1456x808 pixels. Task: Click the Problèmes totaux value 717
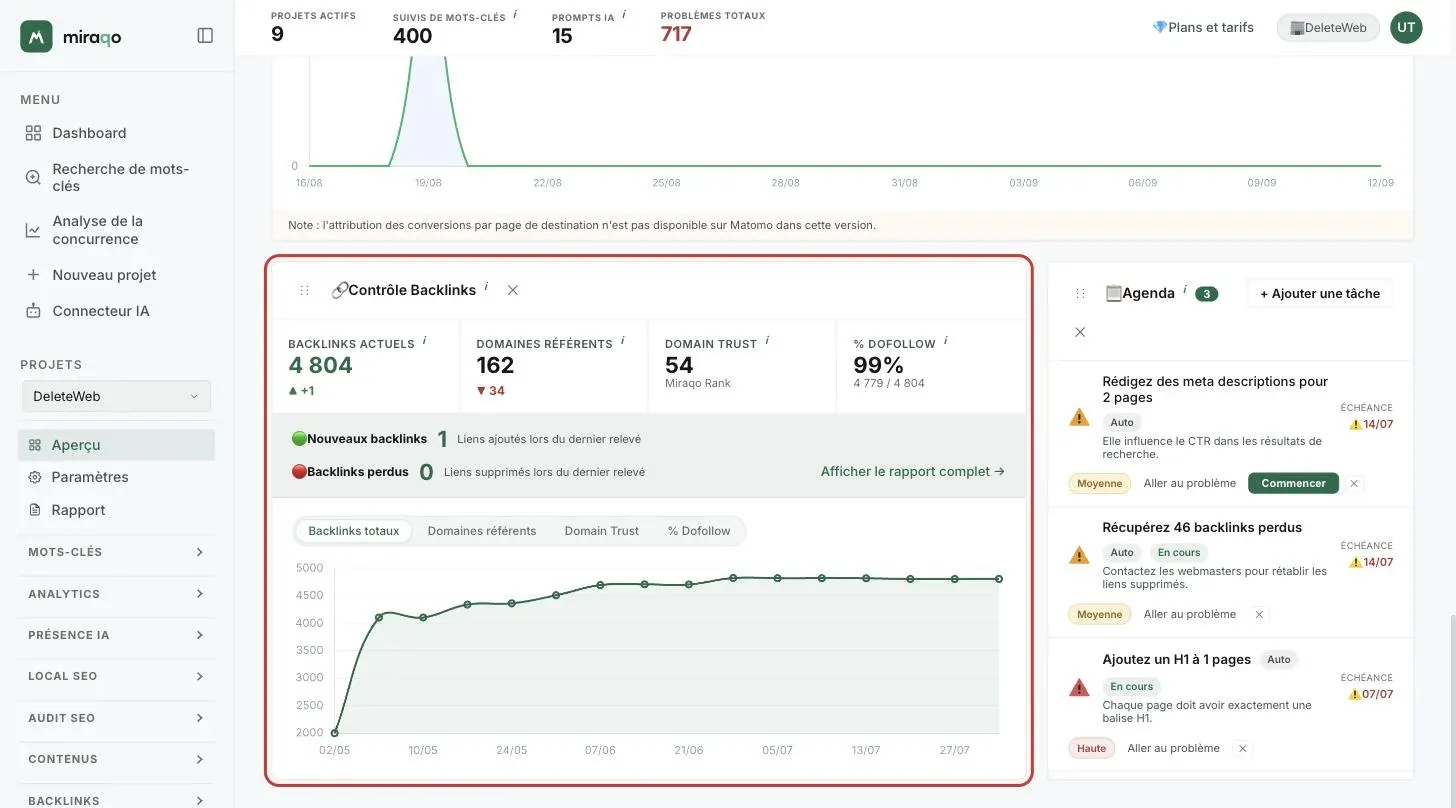[x=676, y=34]
